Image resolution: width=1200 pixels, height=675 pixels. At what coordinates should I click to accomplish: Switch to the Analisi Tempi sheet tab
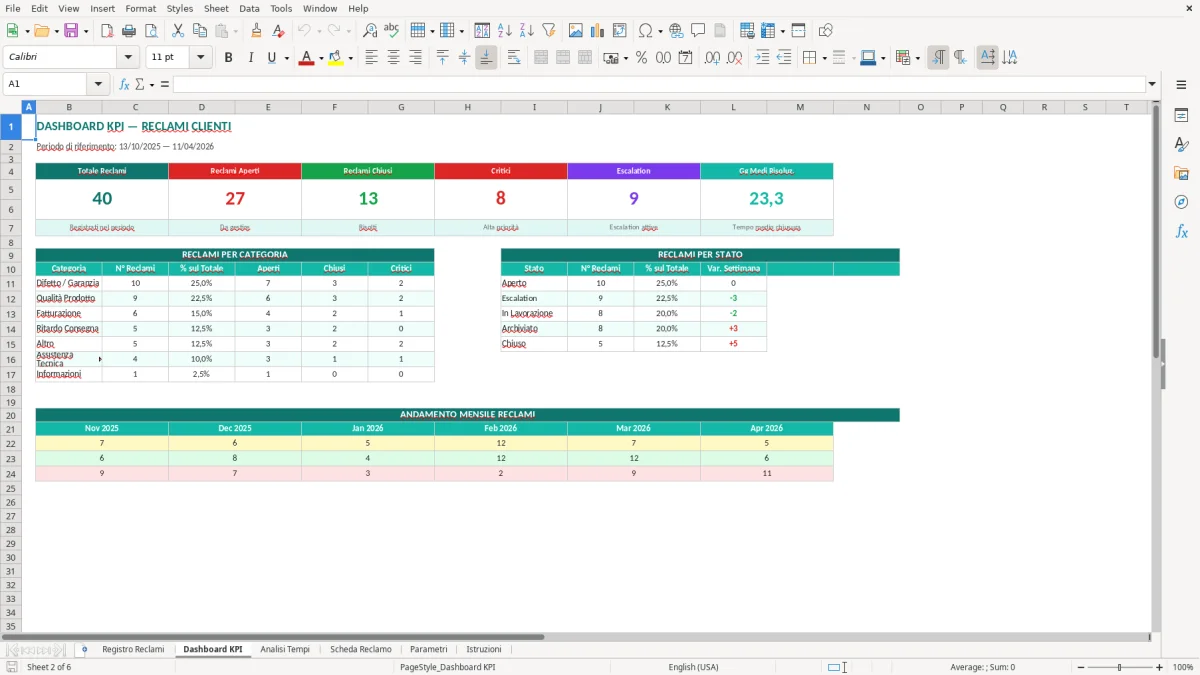click(285, 649)
